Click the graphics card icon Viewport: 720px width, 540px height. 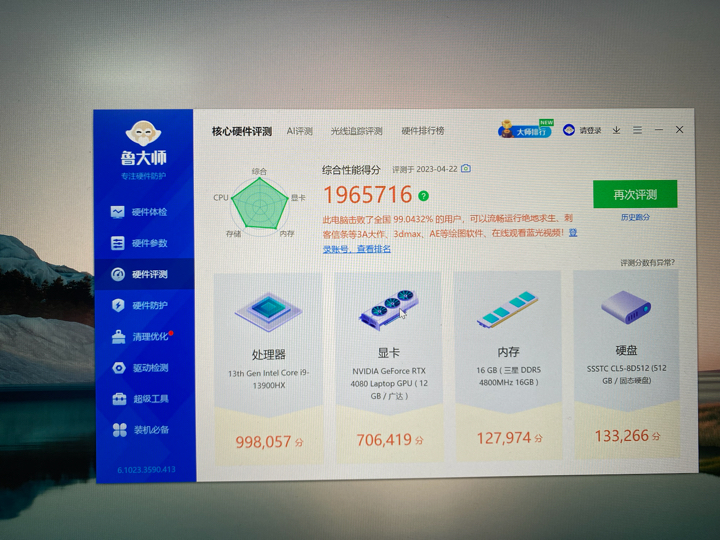pos(389,309)
